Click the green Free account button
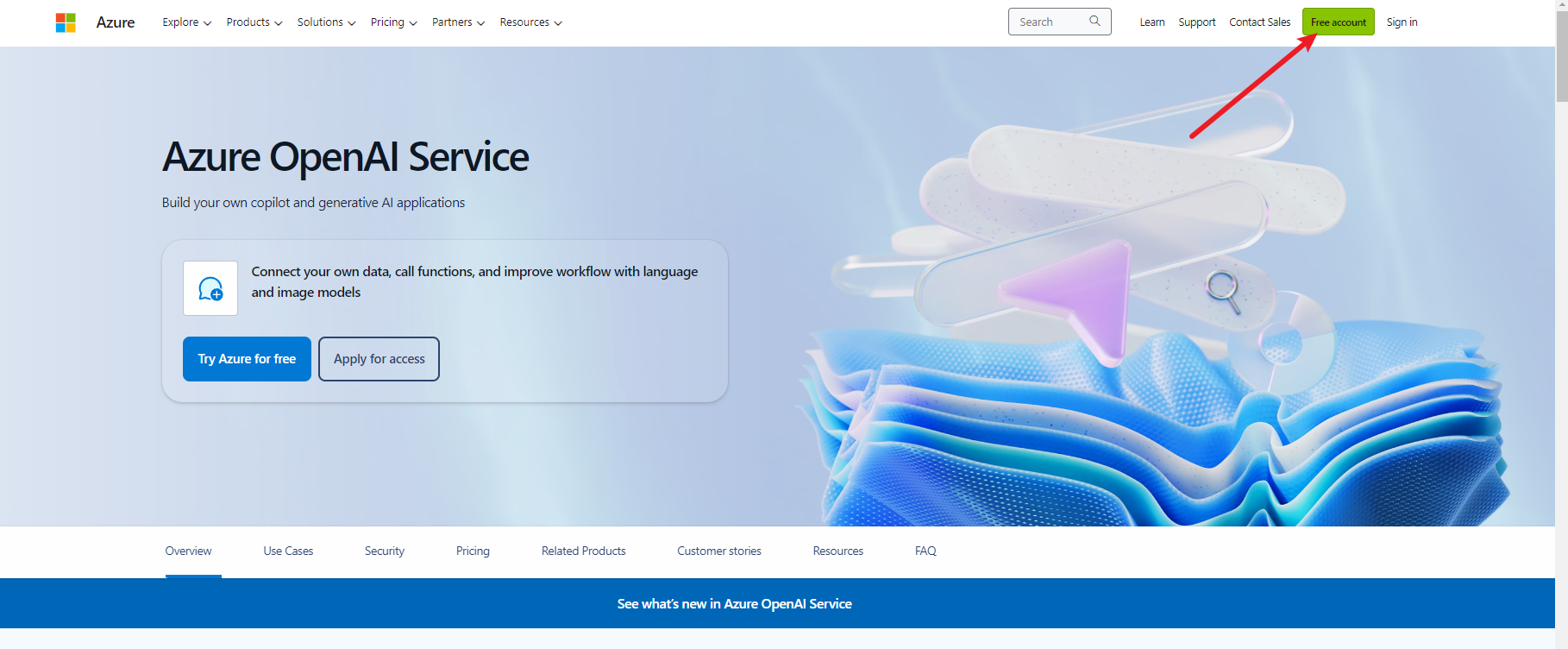The image size is (1568, 649). tap(1339, 22)
